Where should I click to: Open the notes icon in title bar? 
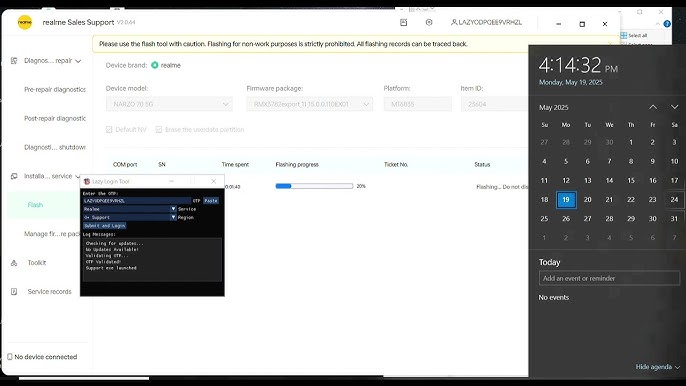(x=403, y=22)
